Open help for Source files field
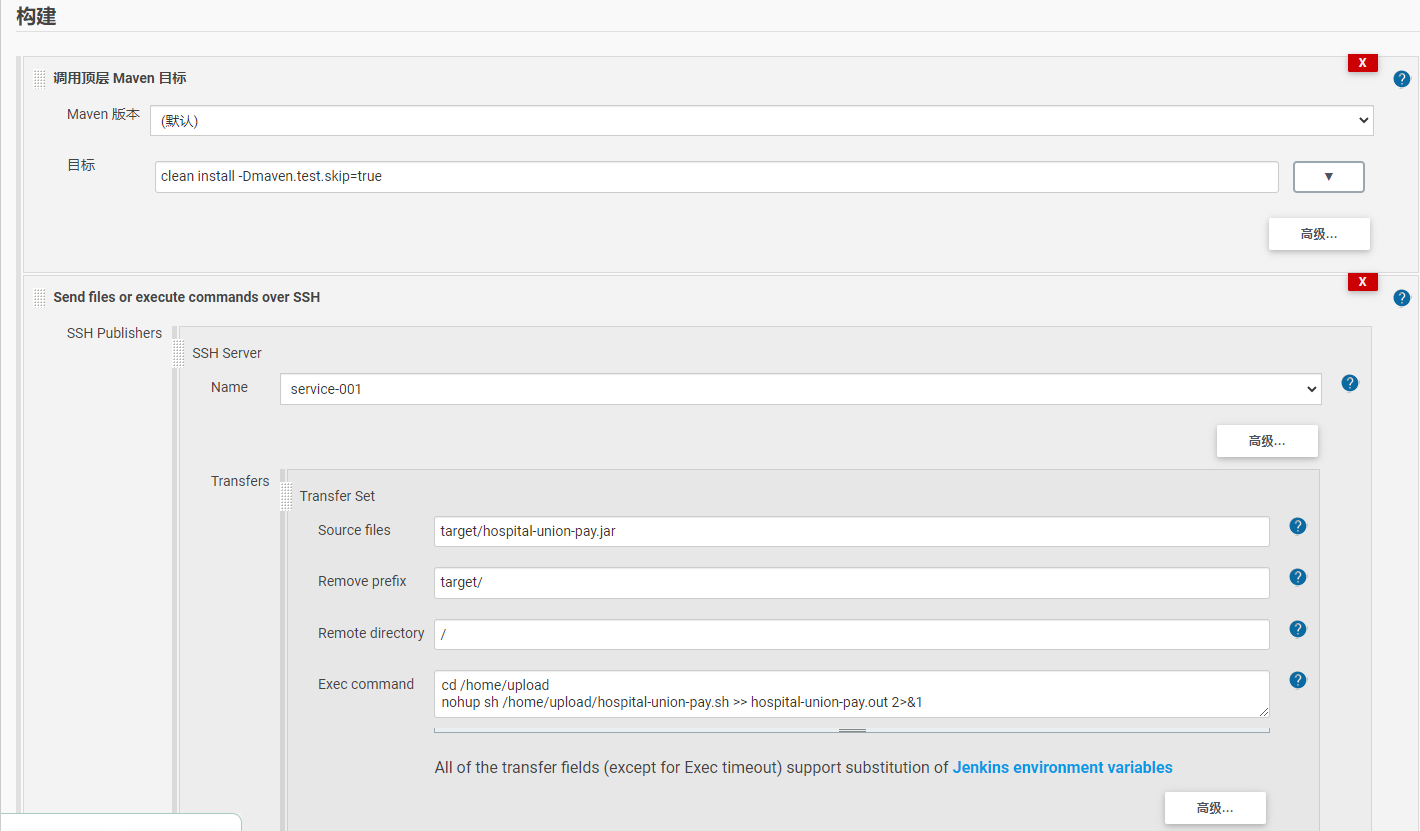Viewport: 1420px width, 831px height. [1297, 526]
